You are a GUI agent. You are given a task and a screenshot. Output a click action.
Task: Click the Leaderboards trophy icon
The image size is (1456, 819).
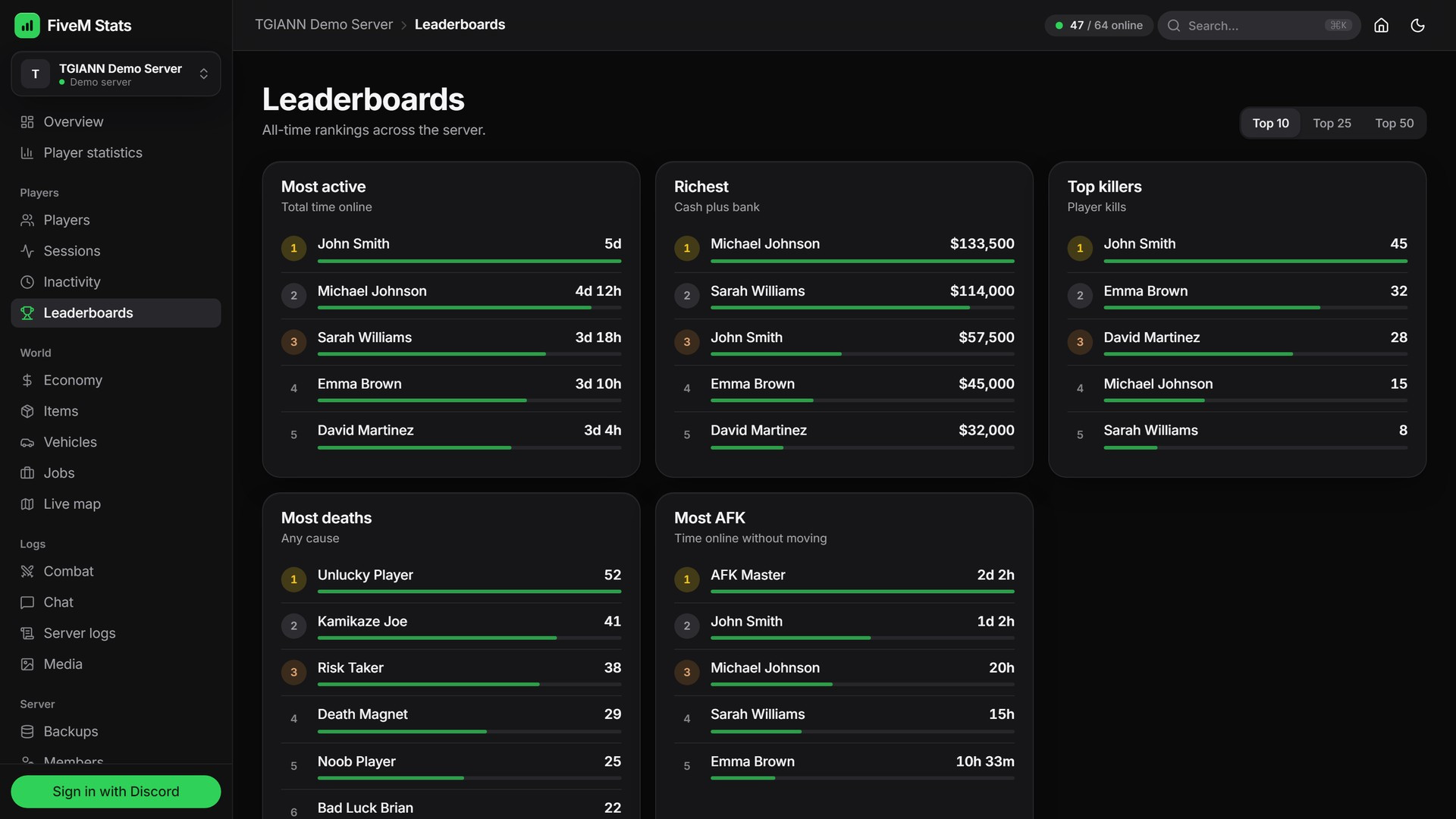[27, 313]
